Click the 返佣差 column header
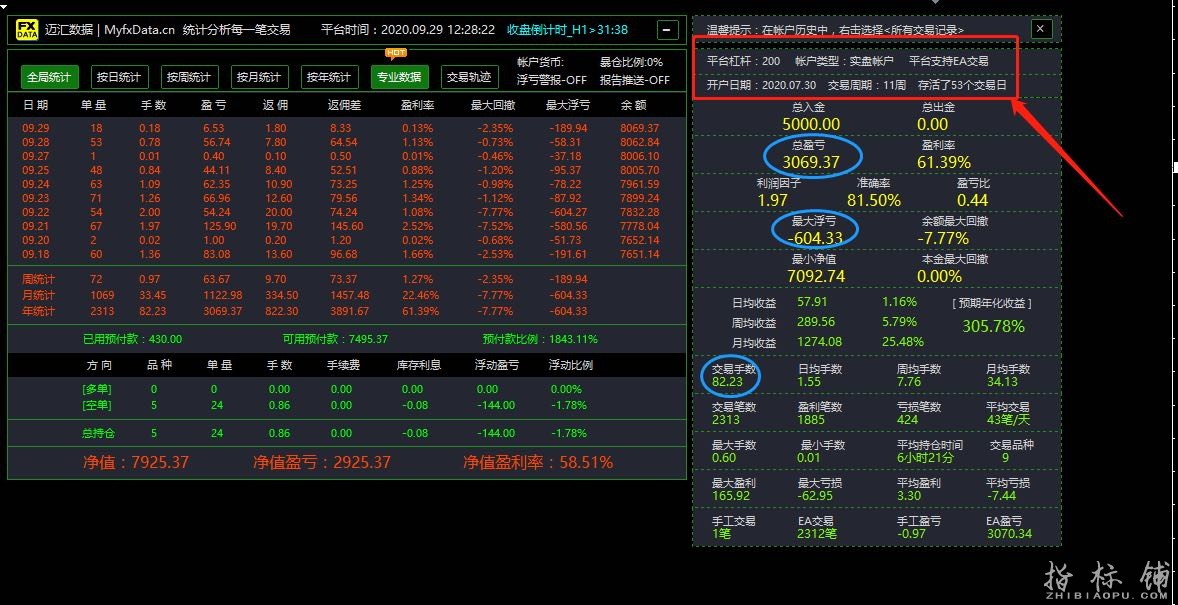1178x605 pixels. coord(344,105)
